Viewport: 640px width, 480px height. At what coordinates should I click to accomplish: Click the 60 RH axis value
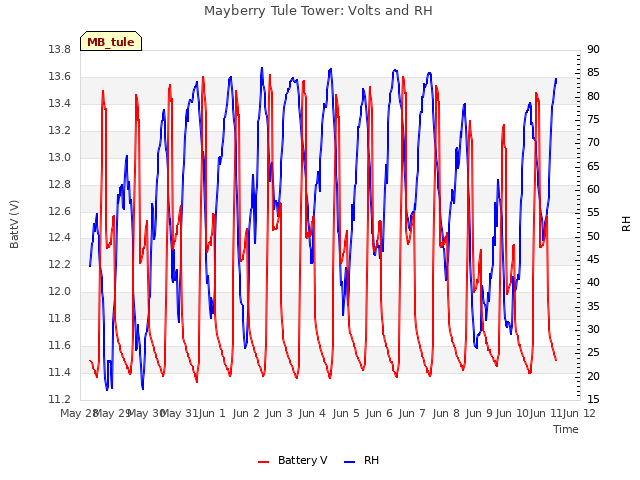pos(593,190)
